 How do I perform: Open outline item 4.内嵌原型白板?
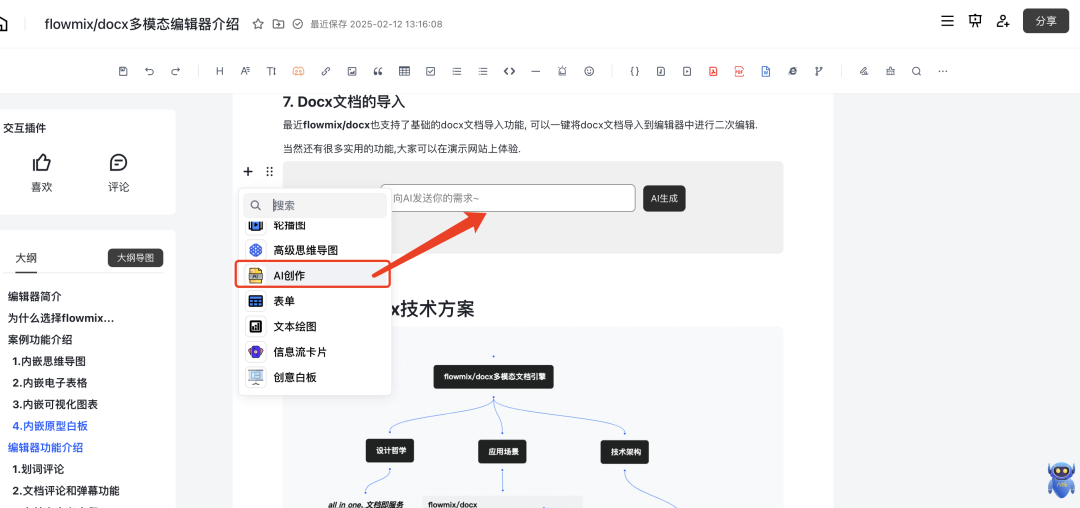[x=50, y=425]
